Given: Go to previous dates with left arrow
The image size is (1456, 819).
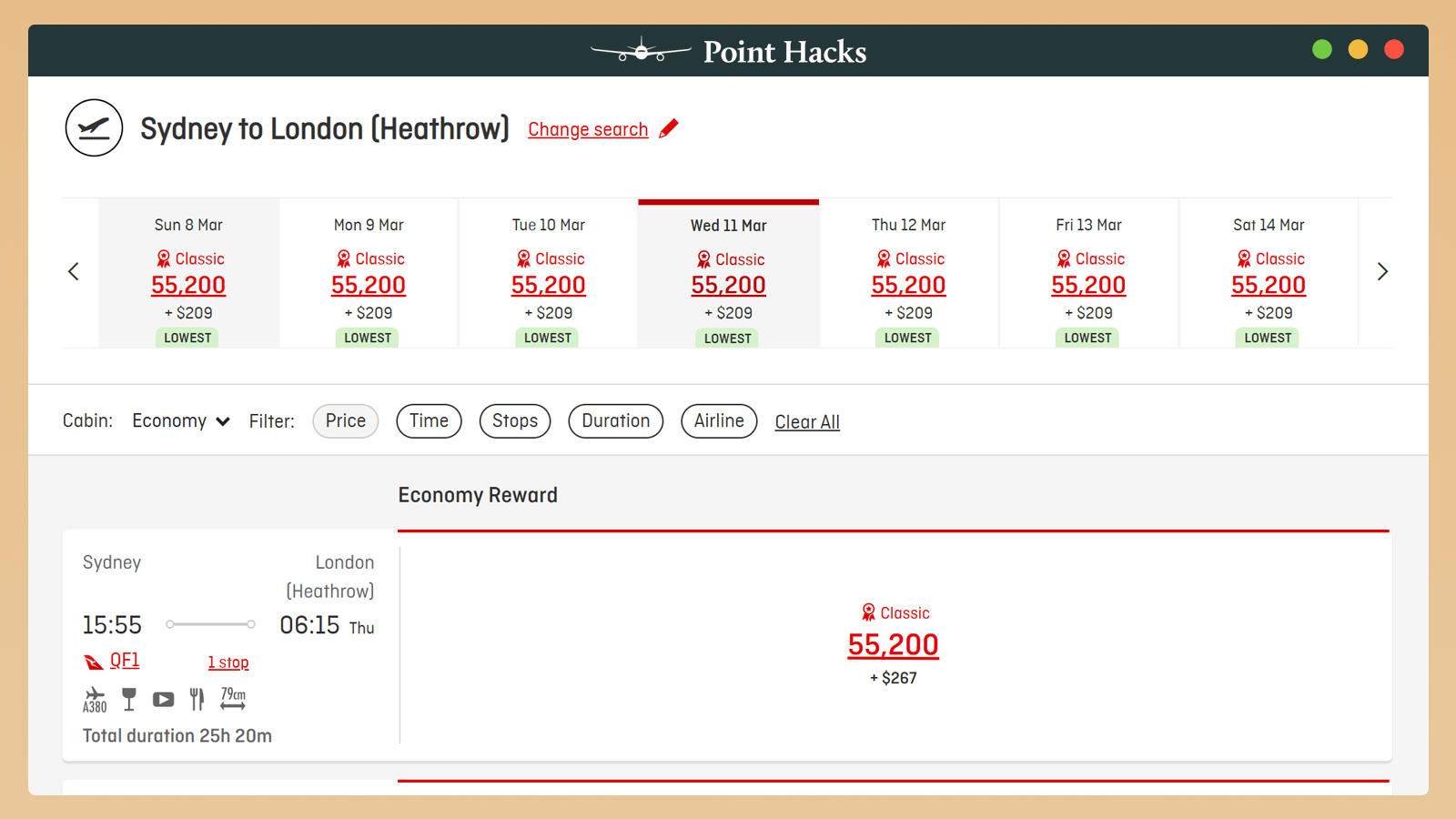Looking at the screenshot, I should (x=74, y=271).
